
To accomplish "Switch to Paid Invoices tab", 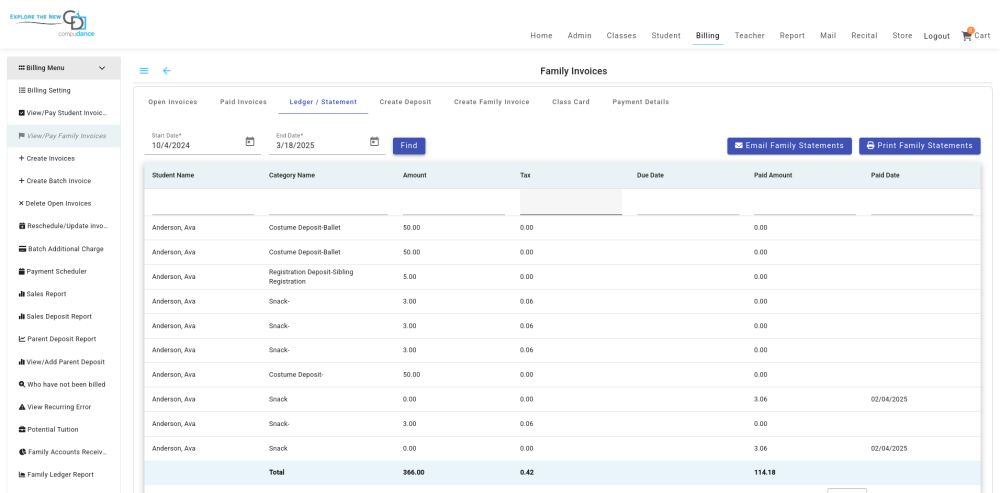I will [244, 102].
